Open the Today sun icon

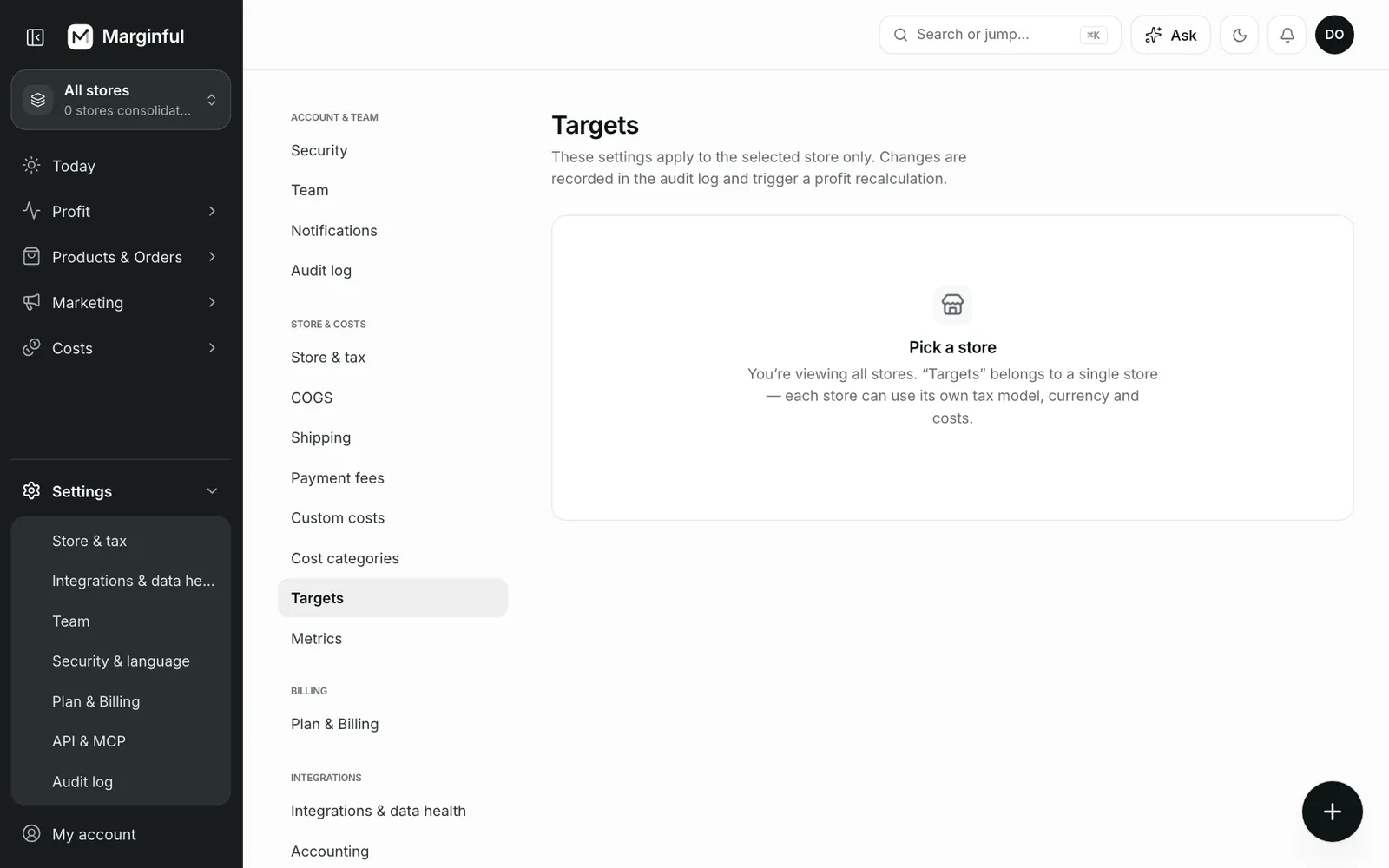tap(31, 165)
